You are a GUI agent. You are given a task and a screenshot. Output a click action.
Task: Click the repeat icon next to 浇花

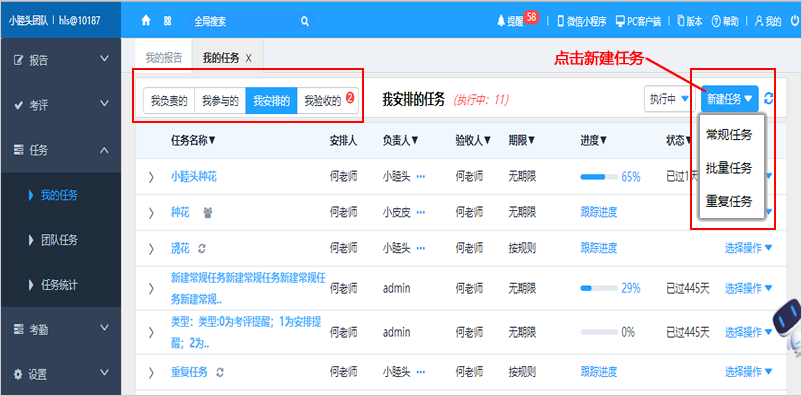[202, 249]
